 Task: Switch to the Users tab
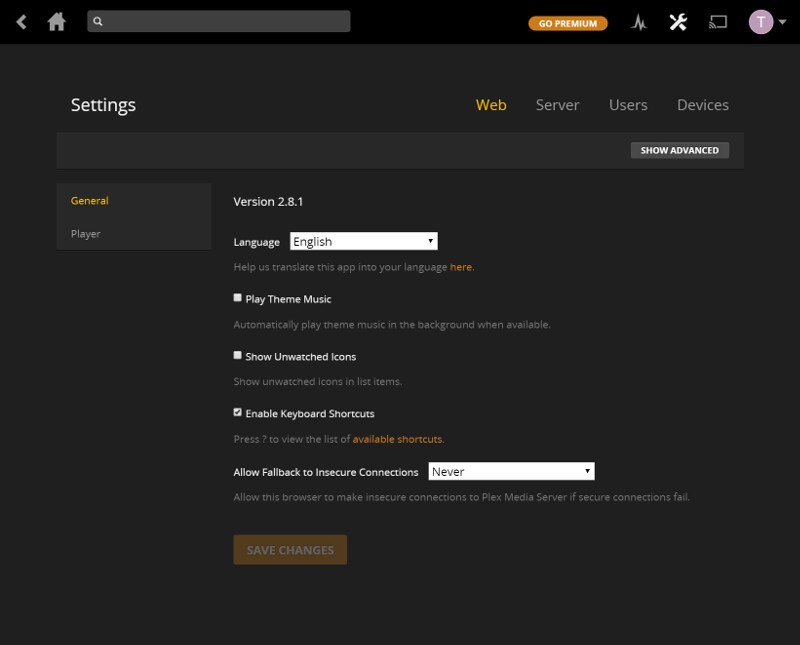628,105
